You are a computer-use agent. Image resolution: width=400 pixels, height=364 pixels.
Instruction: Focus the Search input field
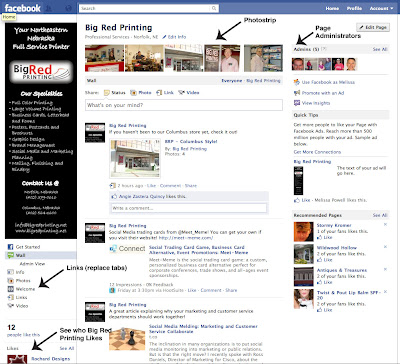click(x=145, y=8)
